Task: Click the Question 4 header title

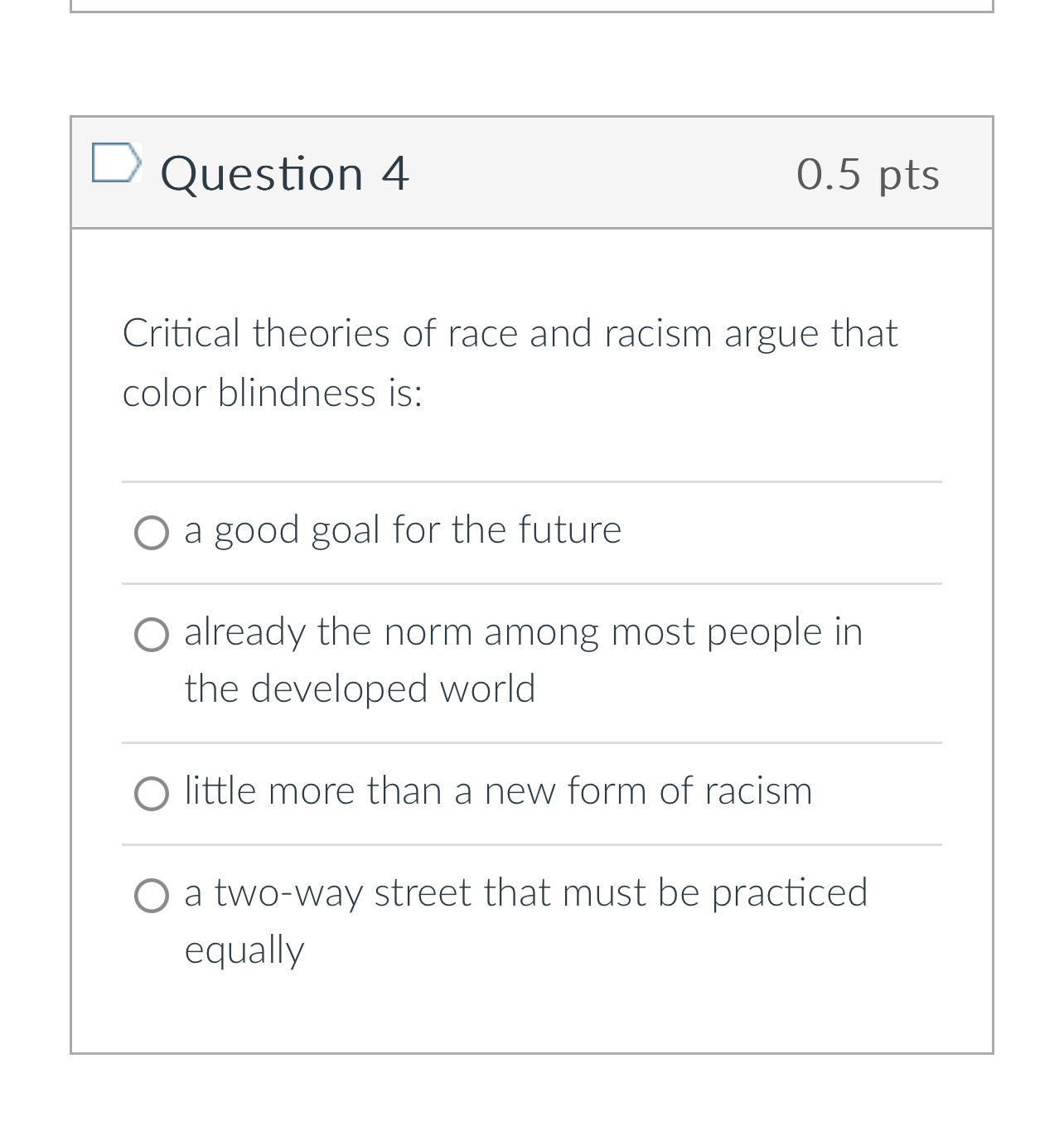Action: (285, 174)
